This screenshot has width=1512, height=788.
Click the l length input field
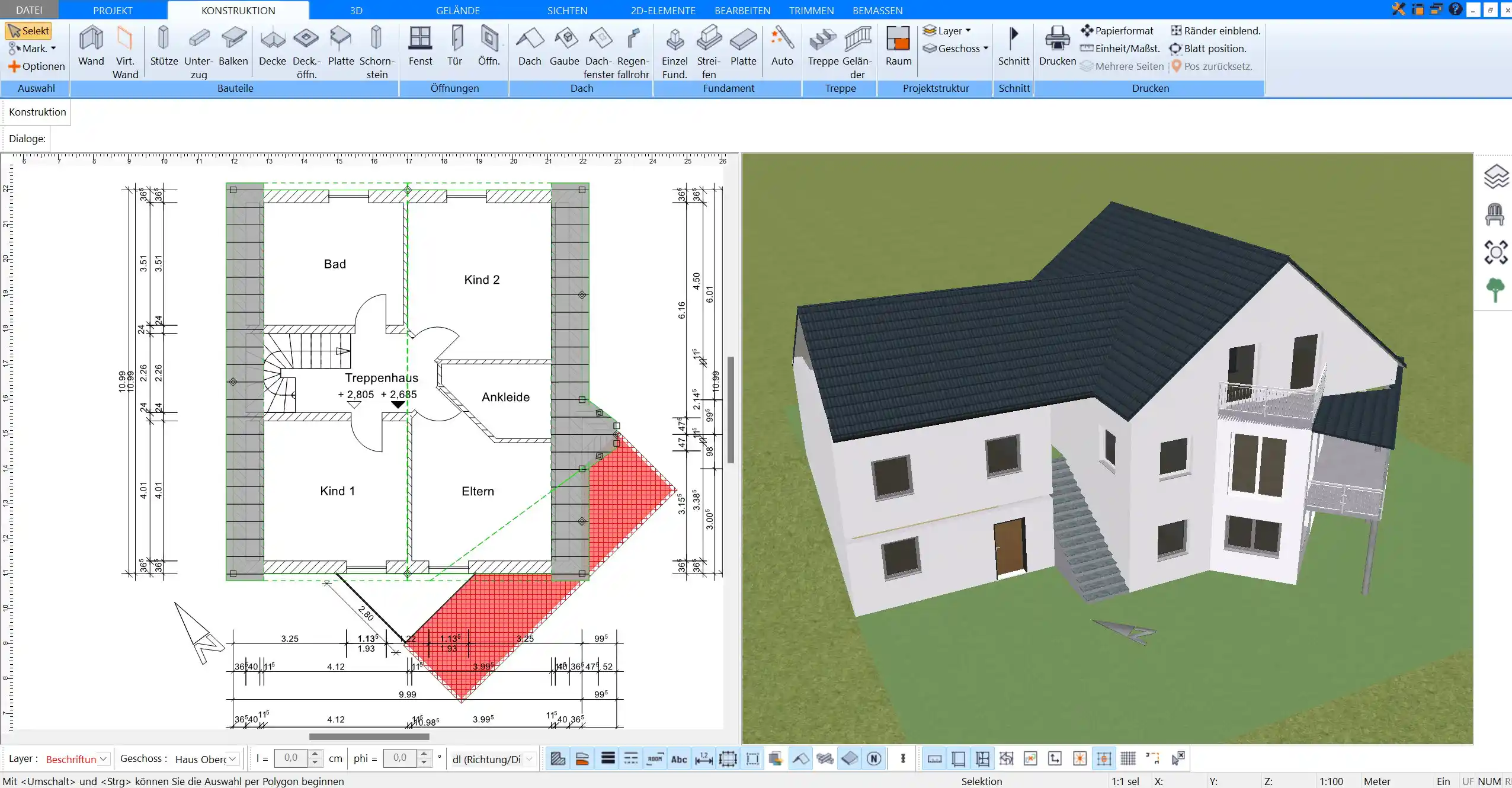pos(290,758)
